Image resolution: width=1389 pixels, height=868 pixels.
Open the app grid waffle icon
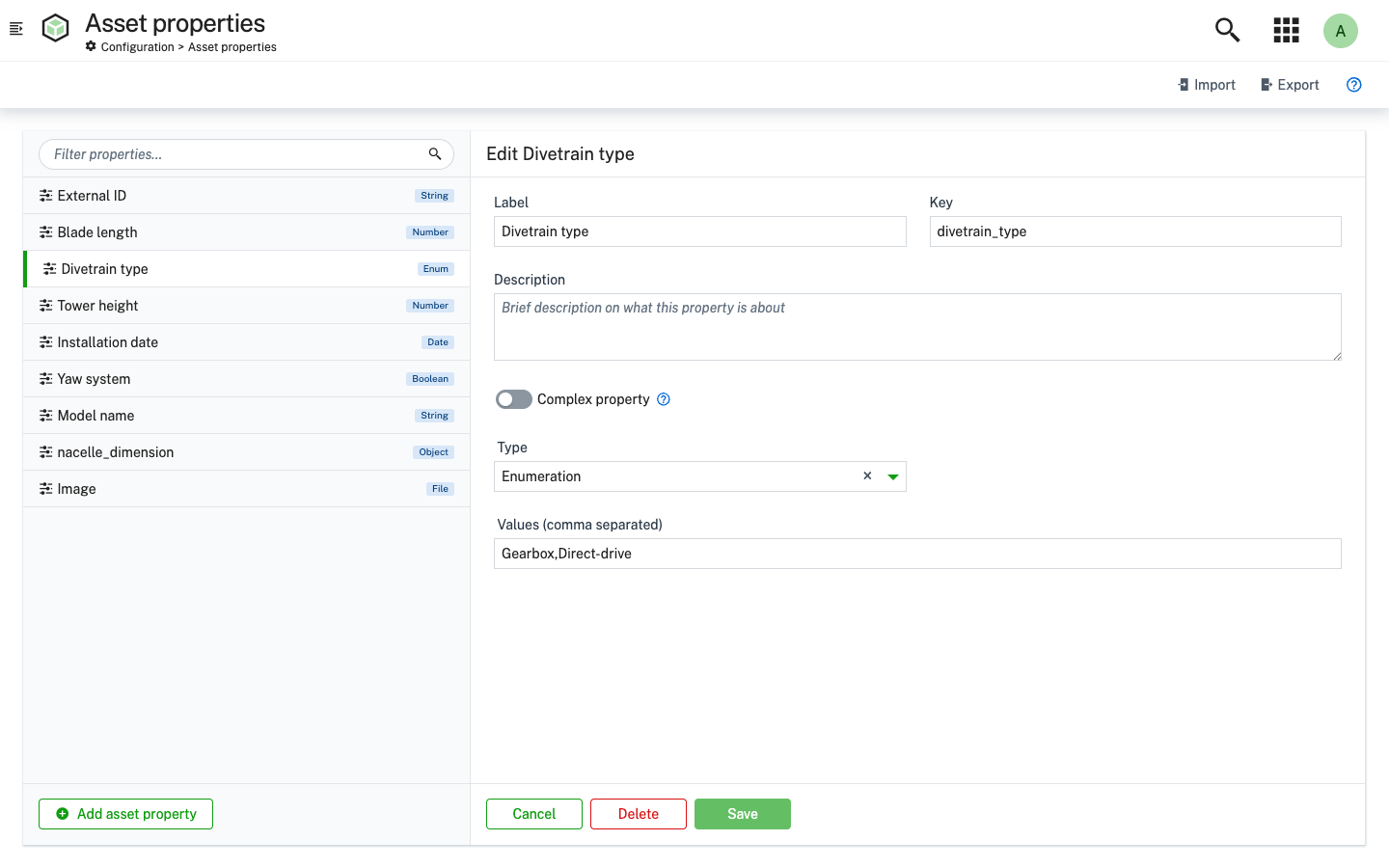coord(1286,30)
